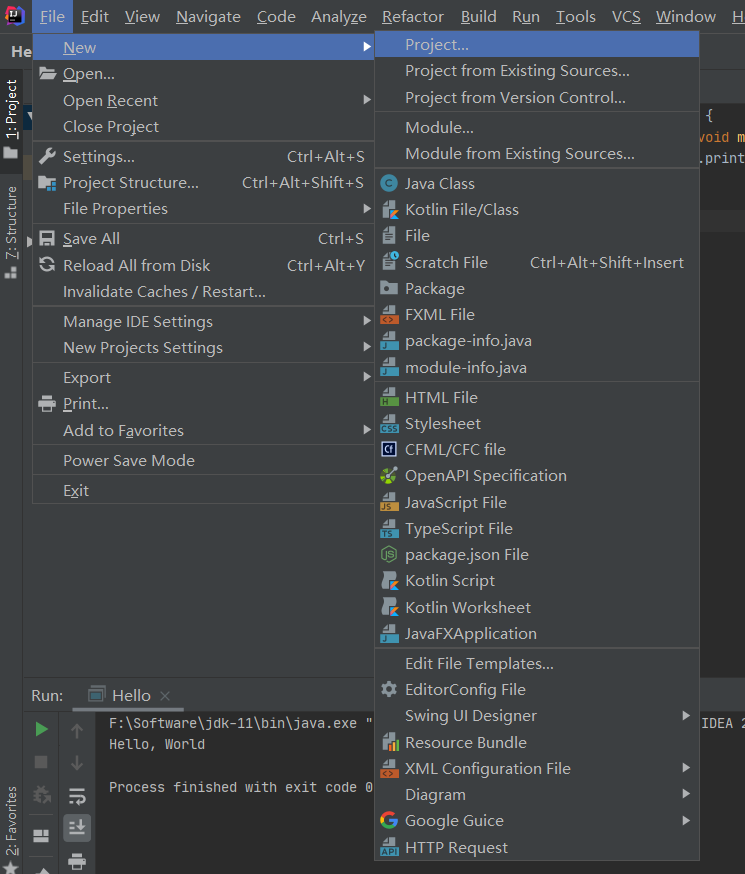
Task: Expand the Diagram submenu arrow
Action: click(686, 794)
